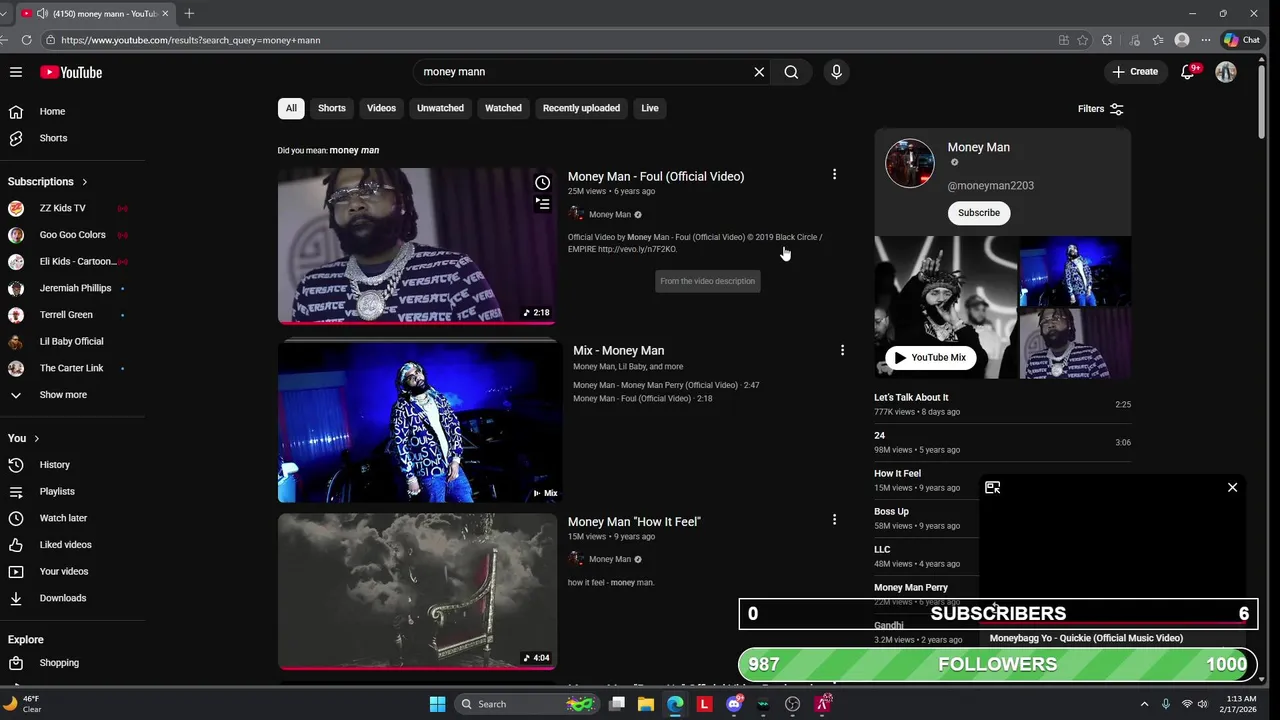Click the browser address bar URL

(190, 40)
